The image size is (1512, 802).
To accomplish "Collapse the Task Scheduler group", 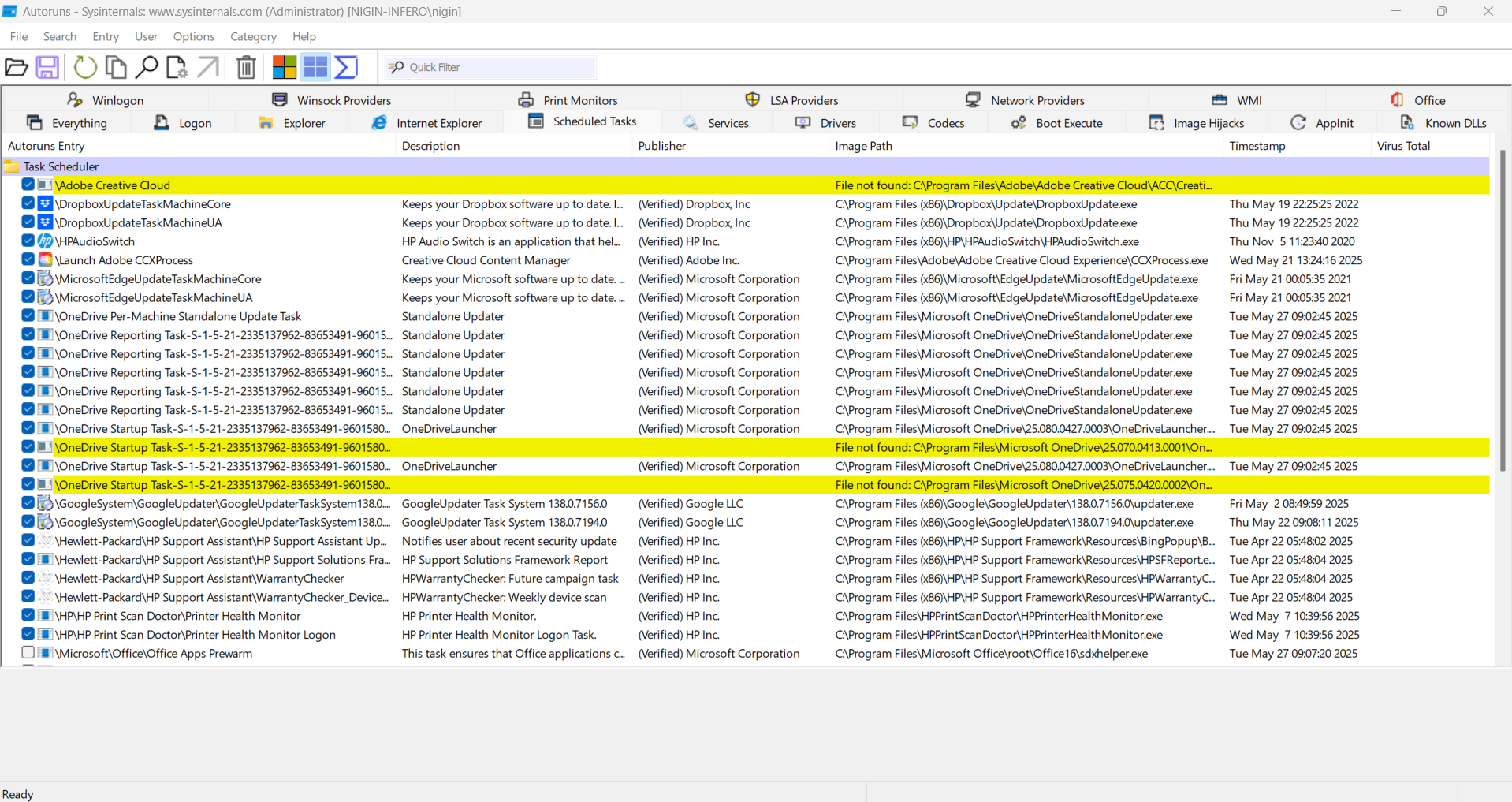I will tap(11, 166).
